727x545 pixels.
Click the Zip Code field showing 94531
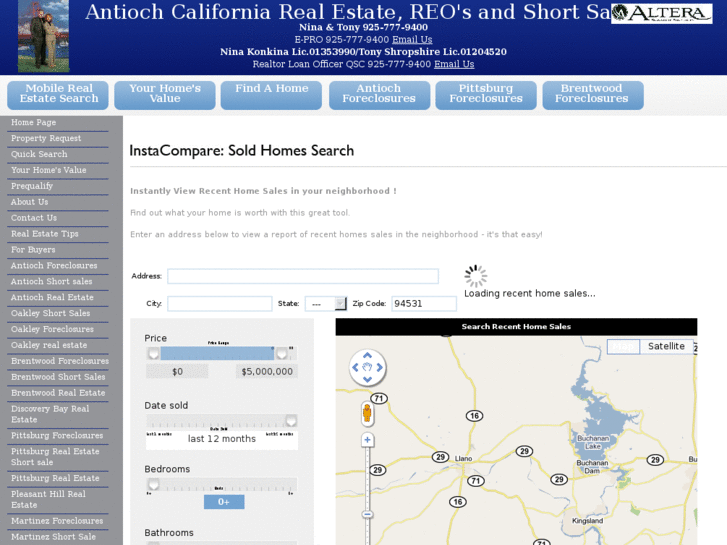pyautogui.click(x=424, y=304)
